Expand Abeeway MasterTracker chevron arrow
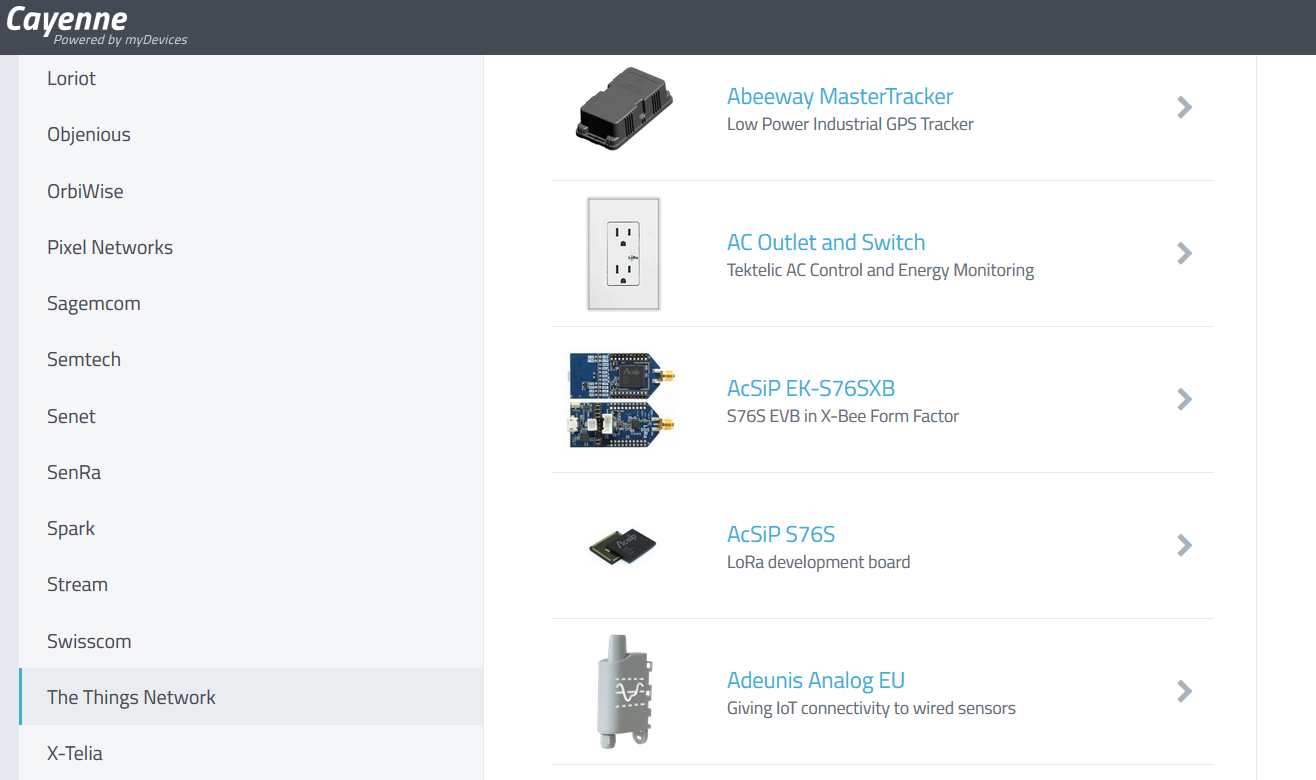1316x780 pixels. (1185, 107)
